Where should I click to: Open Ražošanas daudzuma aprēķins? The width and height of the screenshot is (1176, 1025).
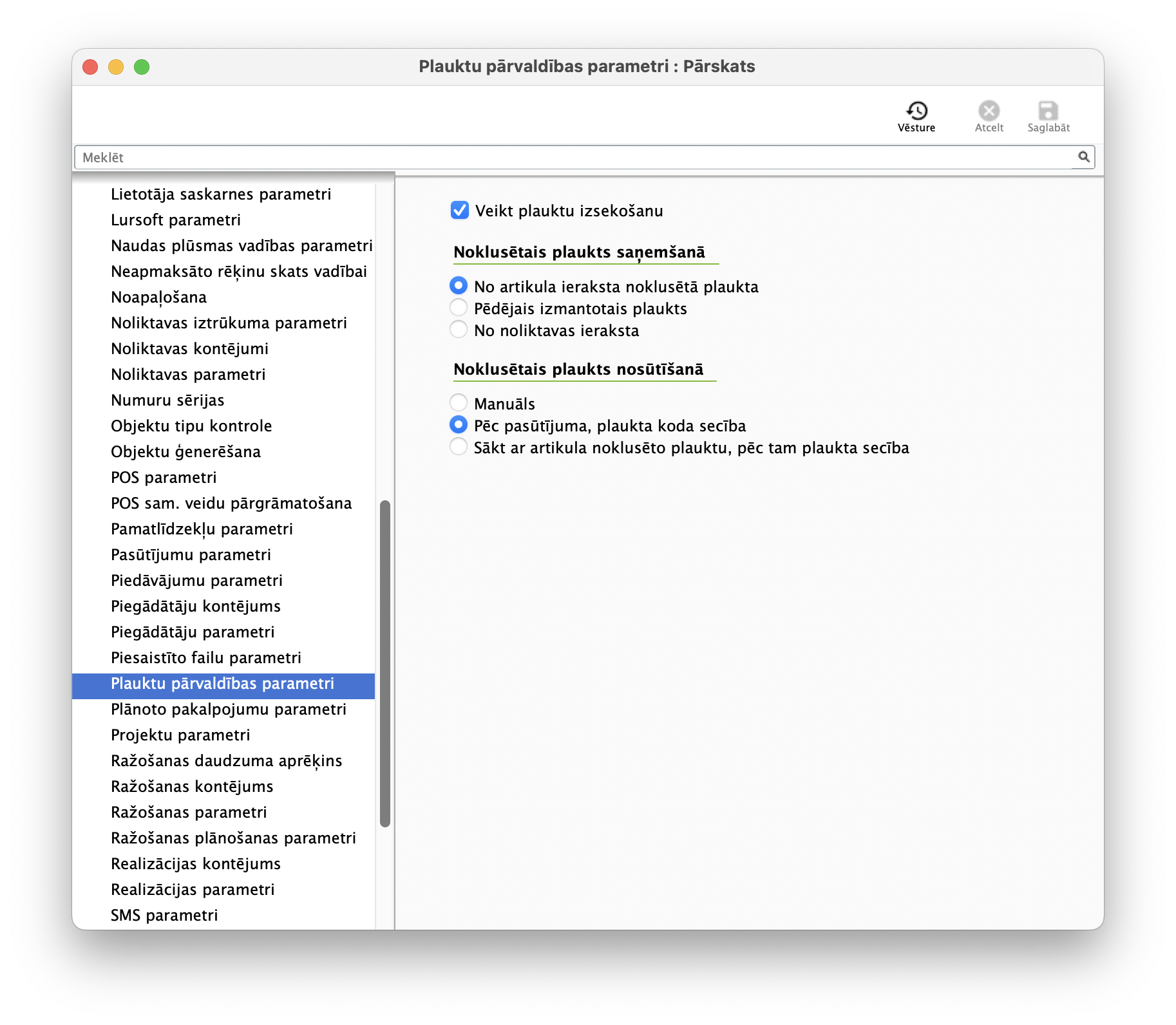223,760
